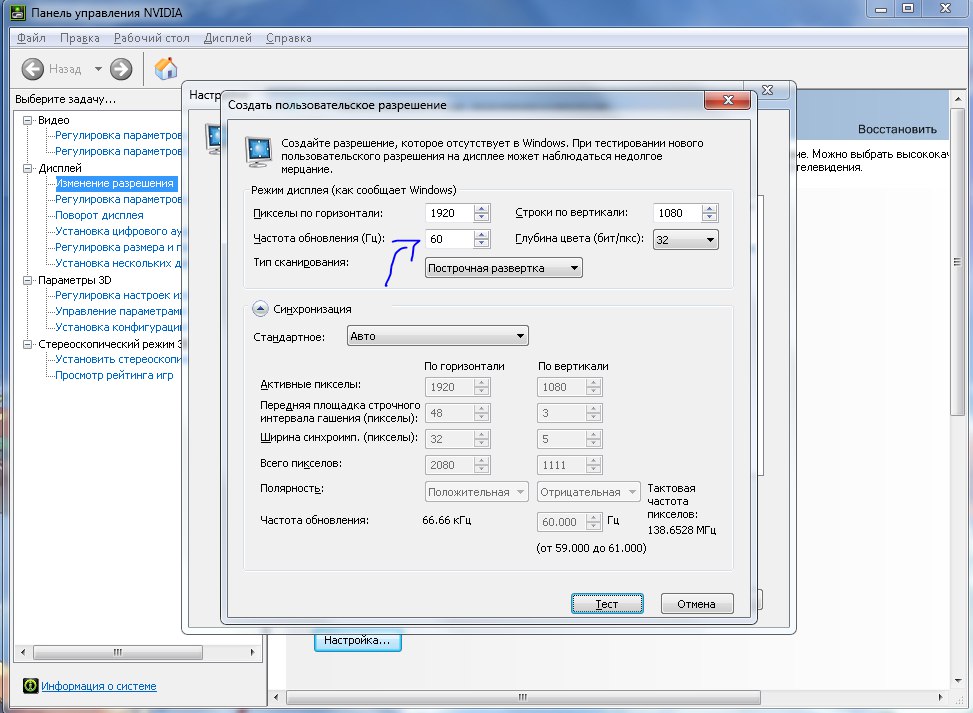Click the refresh rate input field
Image resolution: width=973 pixels, height=713 pixels.
(448, 239)
